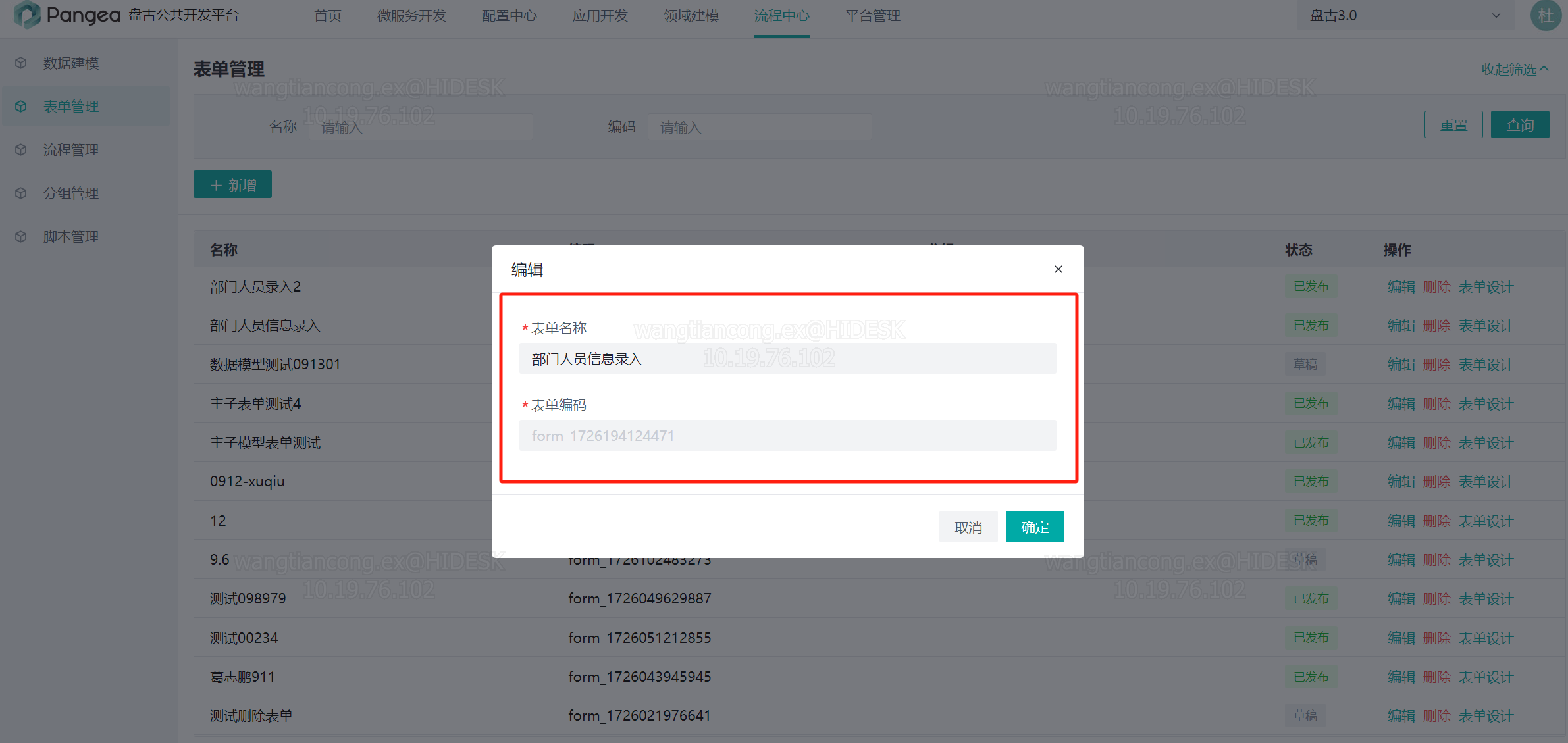Open 脚本管理 in the sidebar
The height and width of the screenshot is (743, 1568).
[71, 237]
